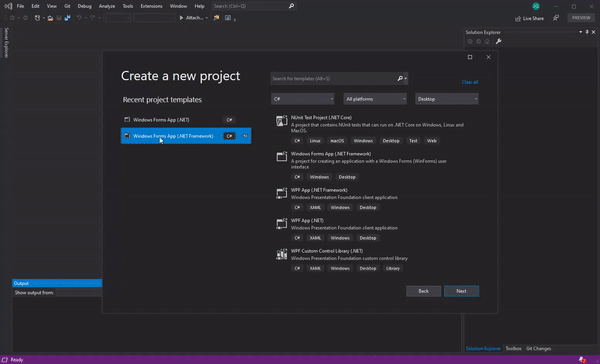Click the Save All toolbar icon
The height and width of the screenshot is (364, 600).
[x=67, y=18]
